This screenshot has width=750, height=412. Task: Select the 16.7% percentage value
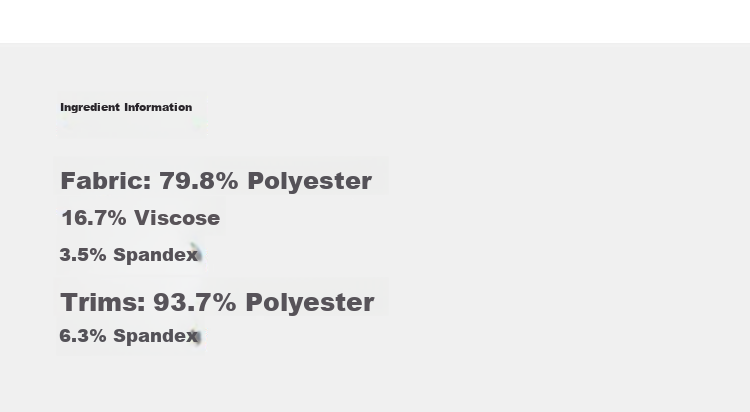94,218
